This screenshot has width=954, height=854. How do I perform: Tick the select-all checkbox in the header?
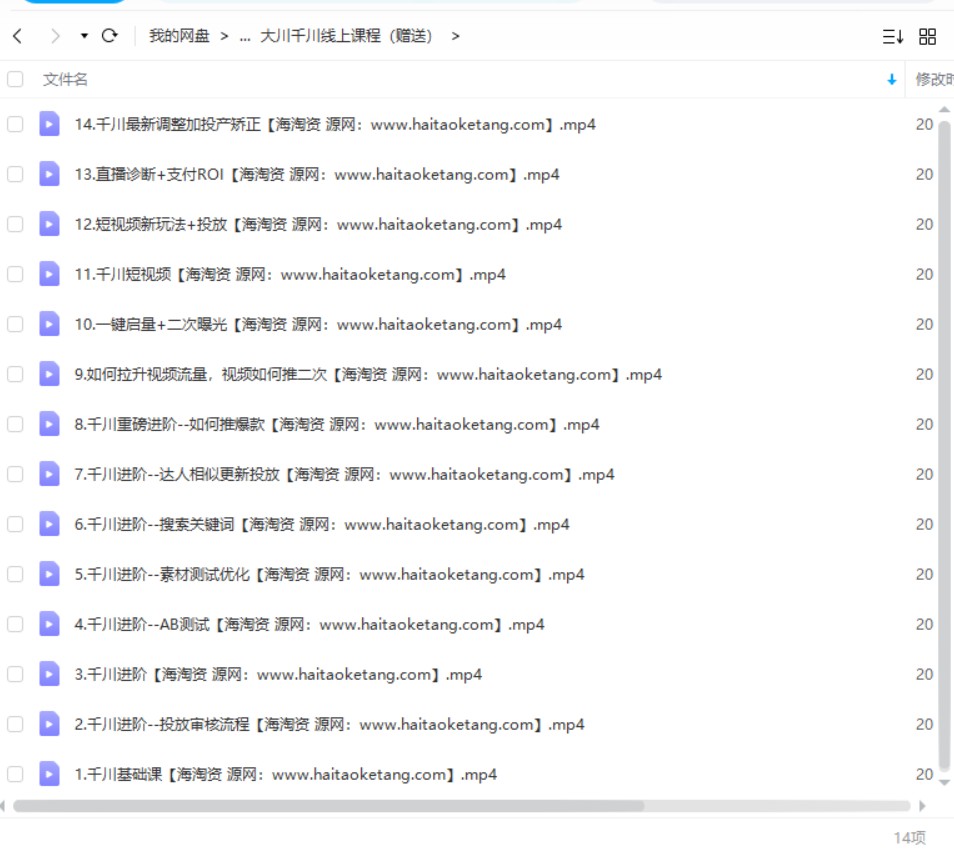pos(15,79)
